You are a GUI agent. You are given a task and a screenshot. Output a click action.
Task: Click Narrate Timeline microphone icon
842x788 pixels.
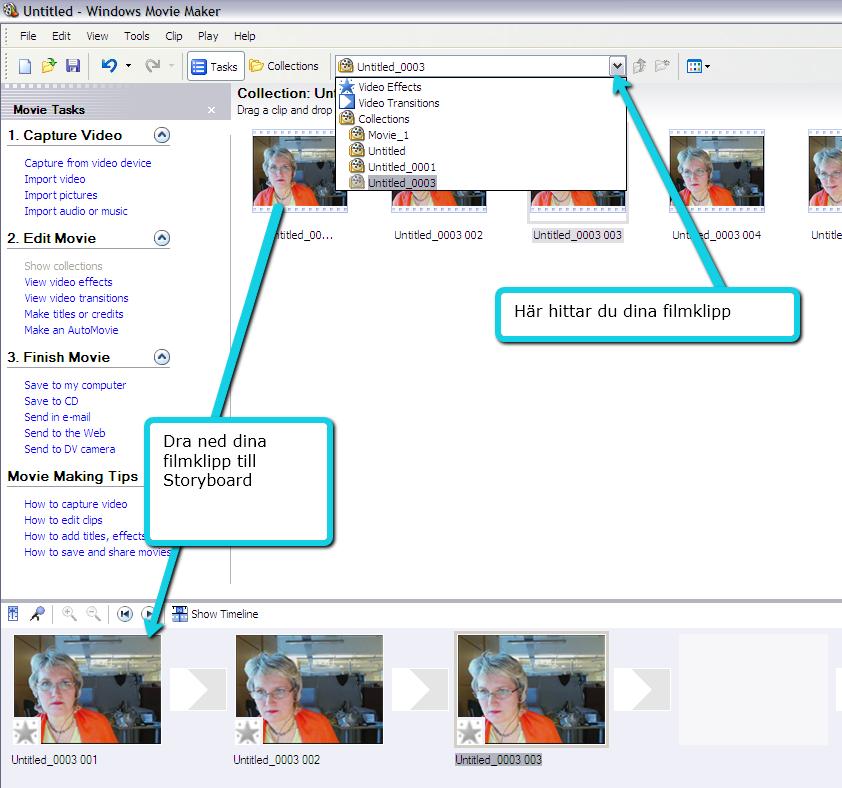click(37, 613)
